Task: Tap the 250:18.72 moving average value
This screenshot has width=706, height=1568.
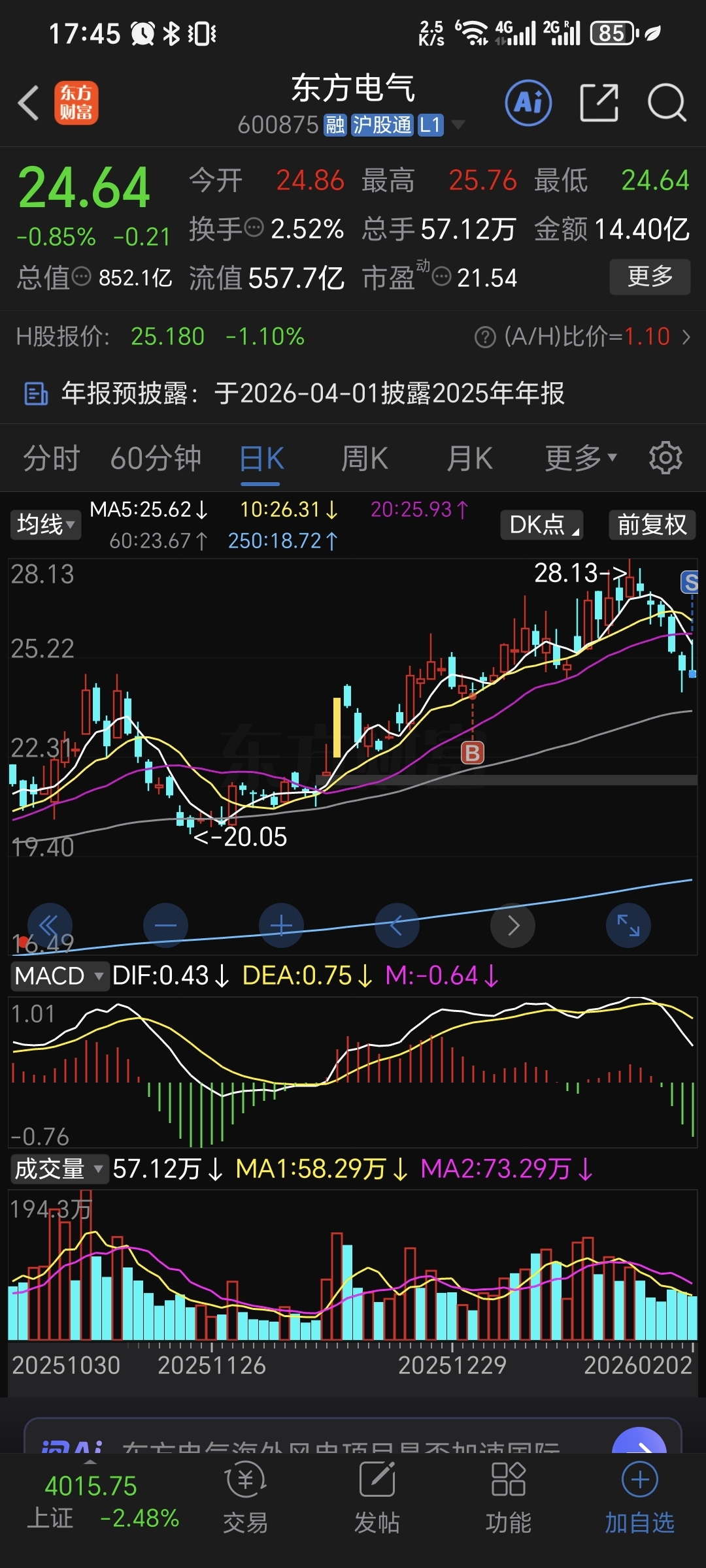Action: point(282,541)
